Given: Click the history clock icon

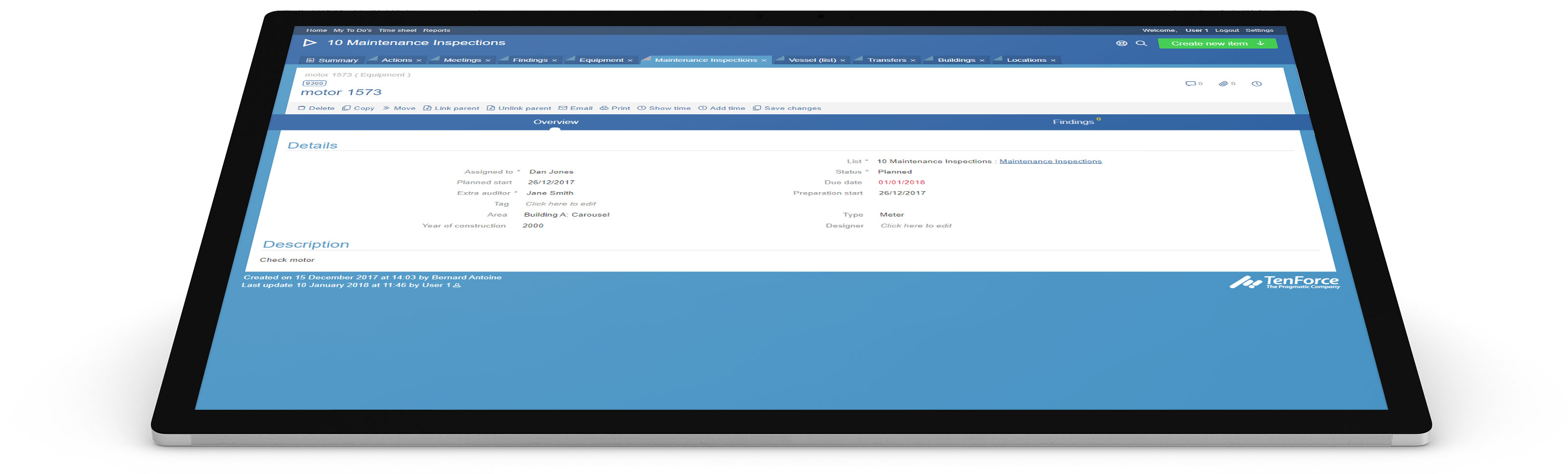Looking at the screenshot, I should tap(1257, 83).
